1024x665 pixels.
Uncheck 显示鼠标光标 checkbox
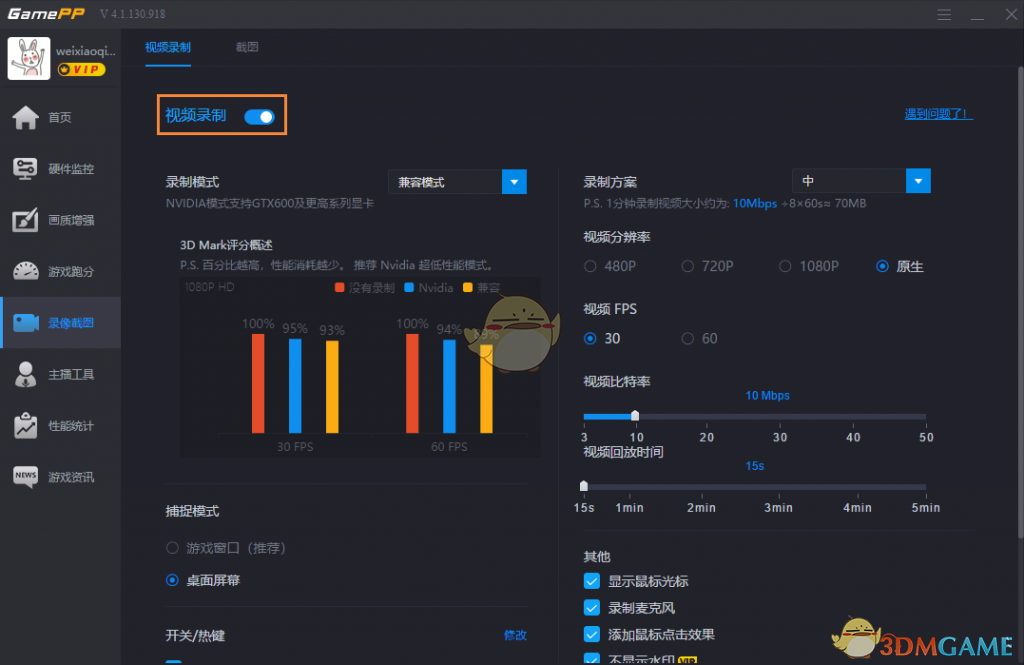pyautogui.click(x=592, y=581)
